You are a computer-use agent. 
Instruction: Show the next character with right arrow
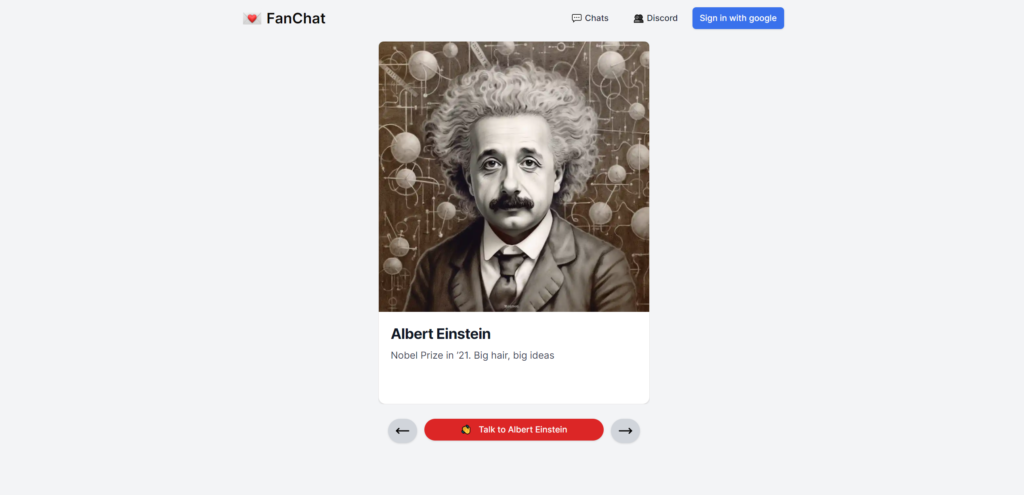(626, 431)
